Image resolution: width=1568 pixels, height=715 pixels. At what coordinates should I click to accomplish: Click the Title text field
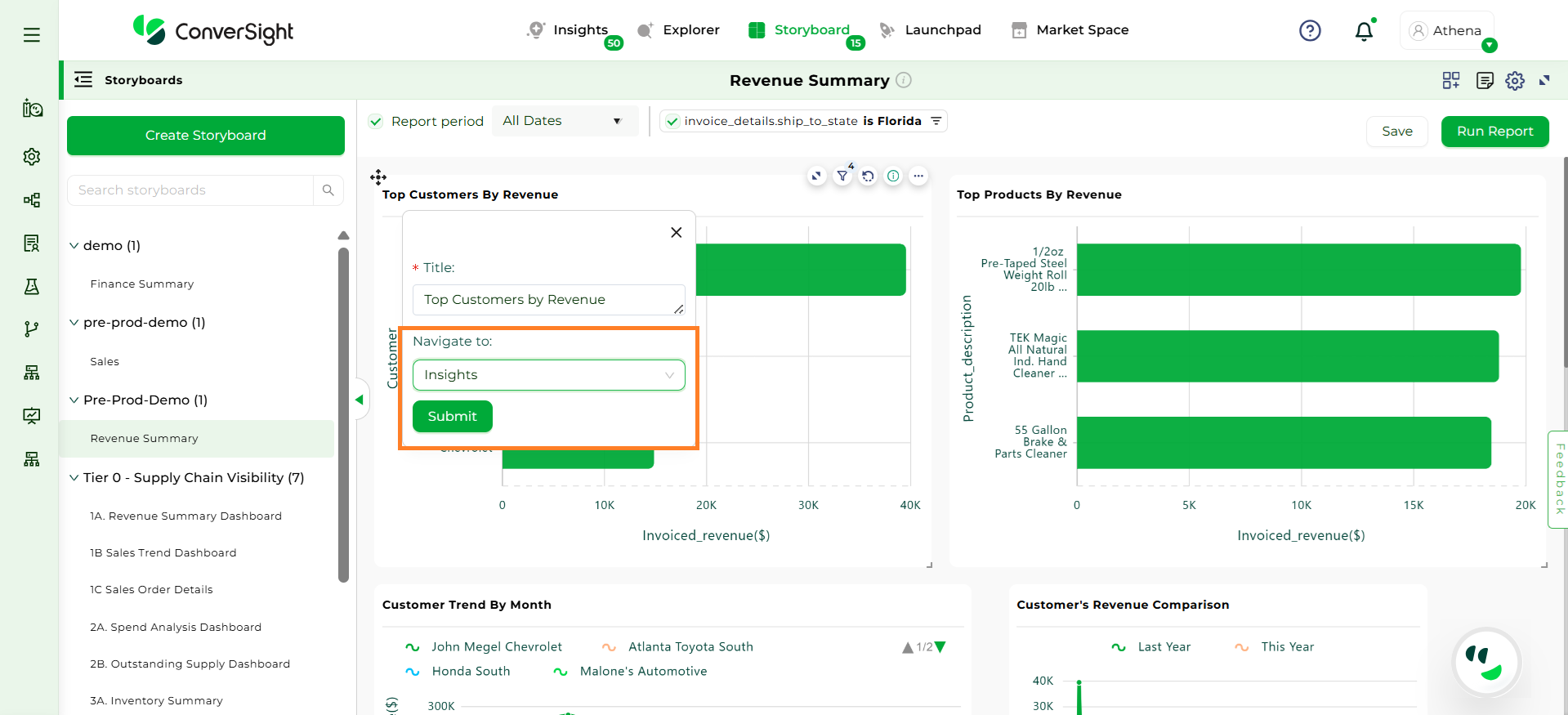pos(548,300)
